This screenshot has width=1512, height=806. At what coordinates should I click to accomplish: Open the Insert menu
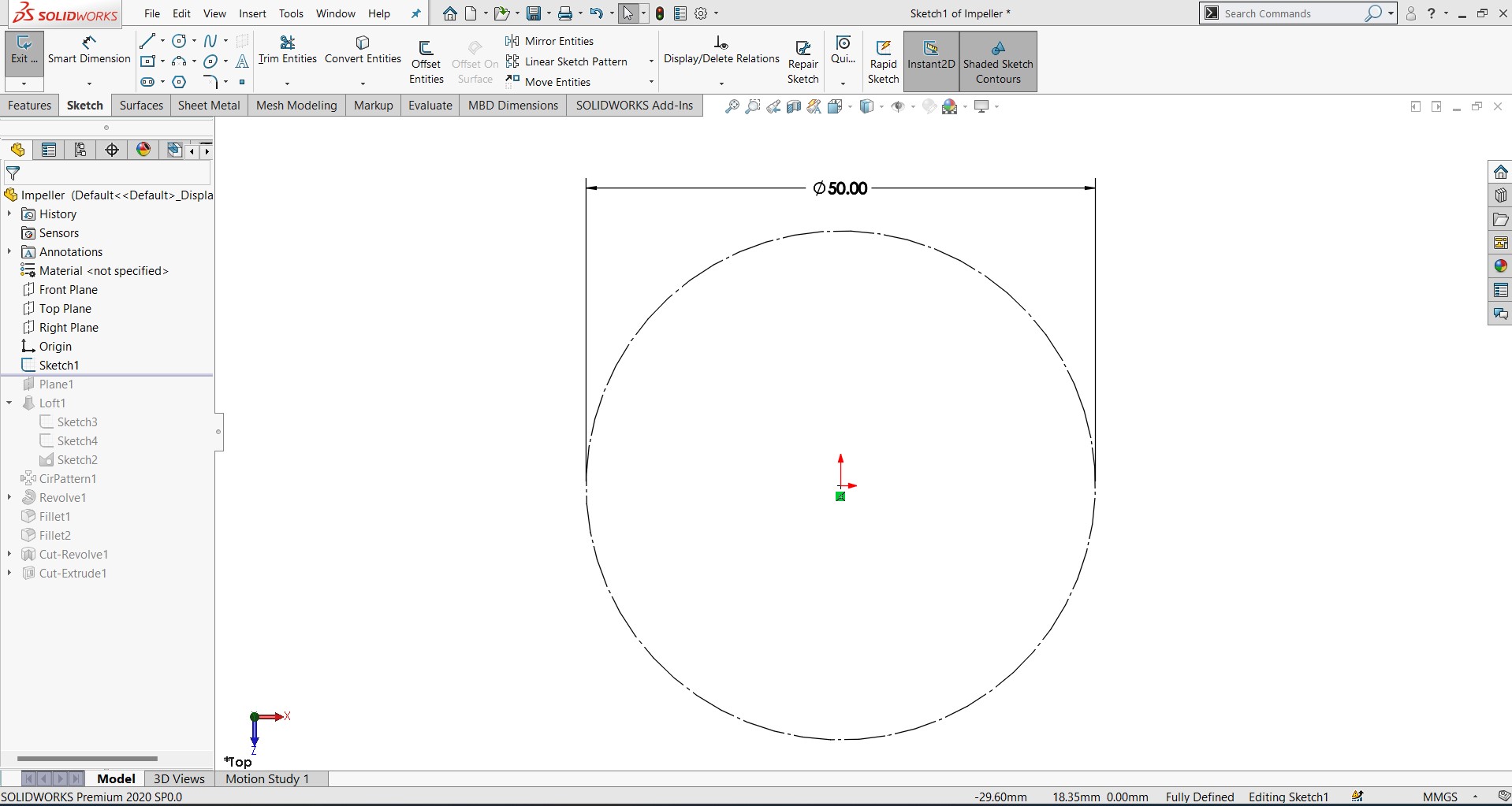(x=253, y=13)
